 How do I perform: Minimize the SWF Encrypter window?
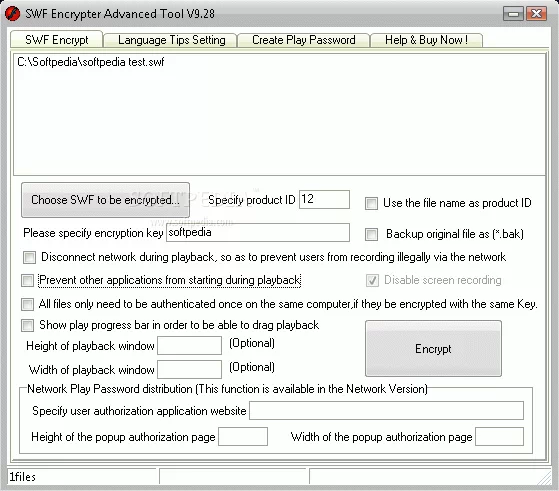(513, 14)
